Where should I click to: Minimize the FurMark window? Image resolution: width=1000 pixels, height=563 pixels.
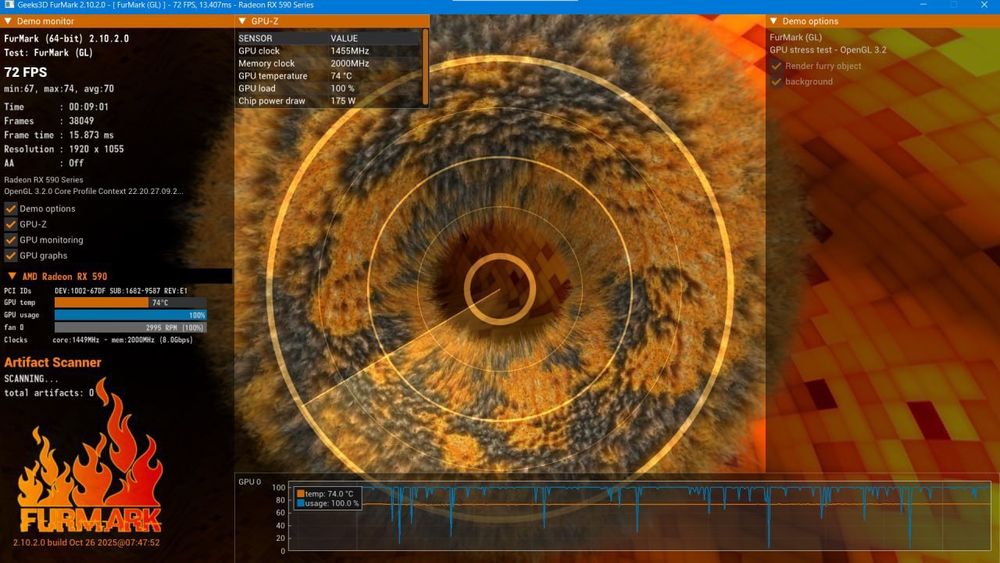point(923,4)
